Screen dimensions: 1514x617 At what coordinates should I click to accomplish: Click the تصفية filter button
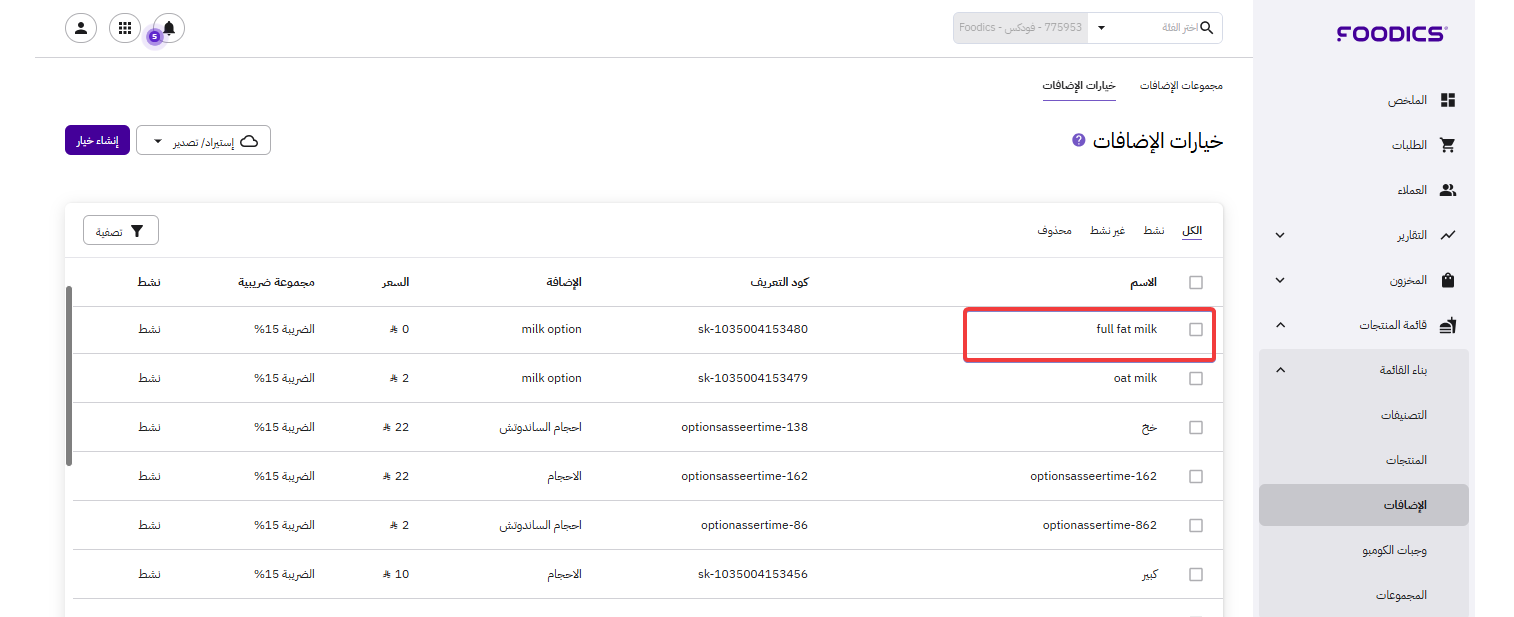coord(121,232)
